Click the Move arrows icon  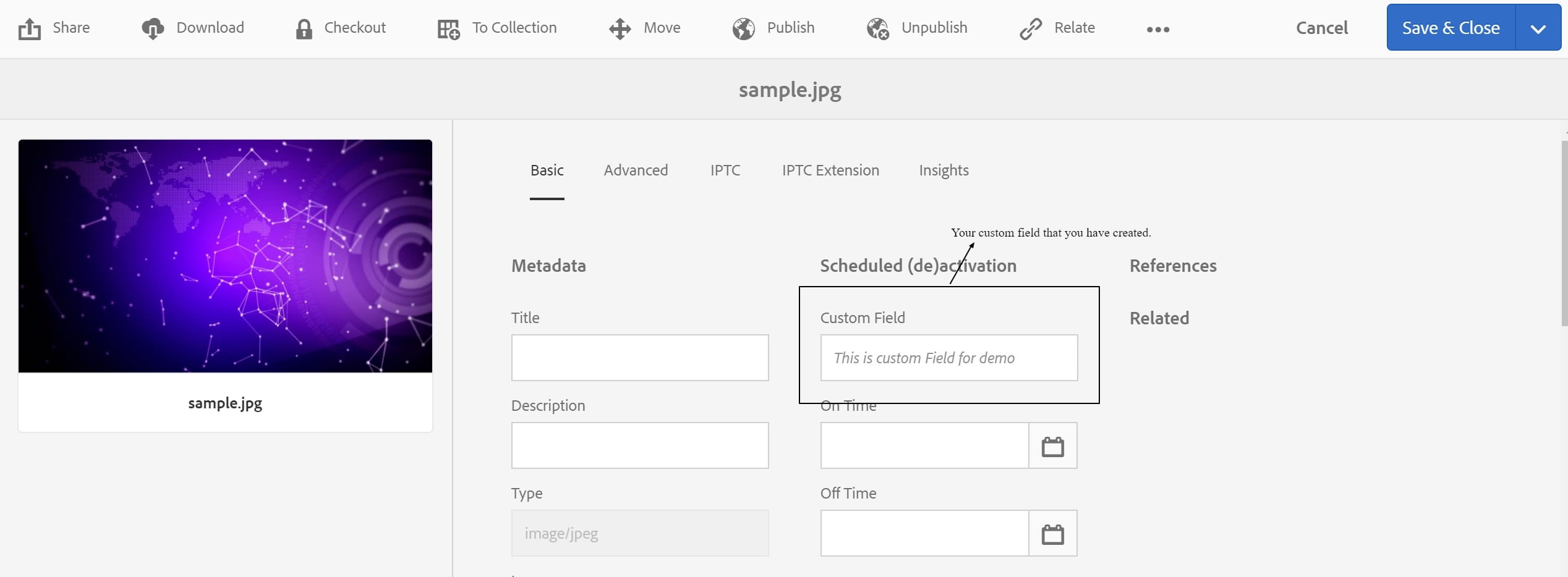(620, 28)
